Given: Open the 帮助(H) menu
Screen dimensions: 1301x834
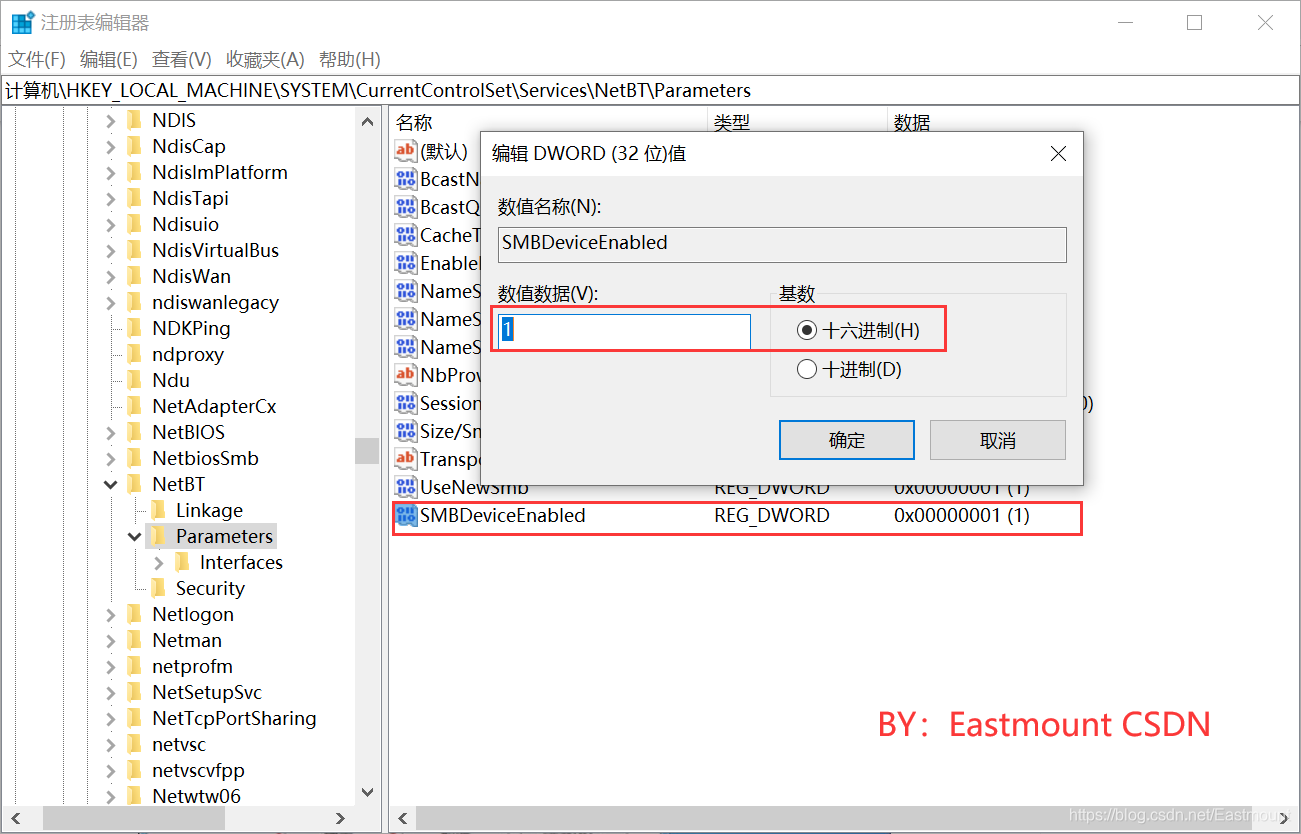Looking at the screenshot, I should click(350, 59).
